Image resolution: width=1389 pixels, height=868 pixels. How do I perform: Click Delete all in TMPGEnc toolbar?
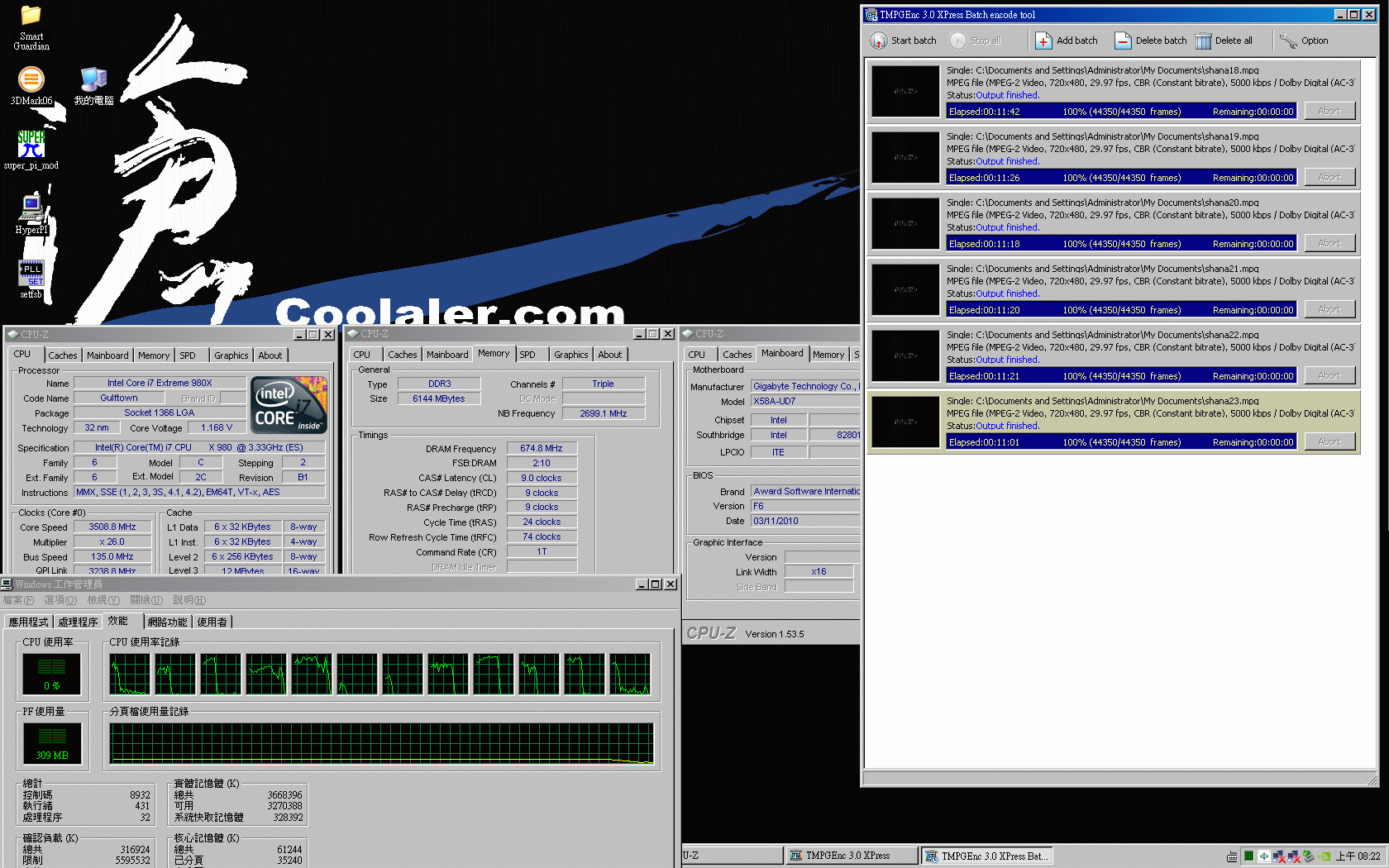pos(1224,41)
